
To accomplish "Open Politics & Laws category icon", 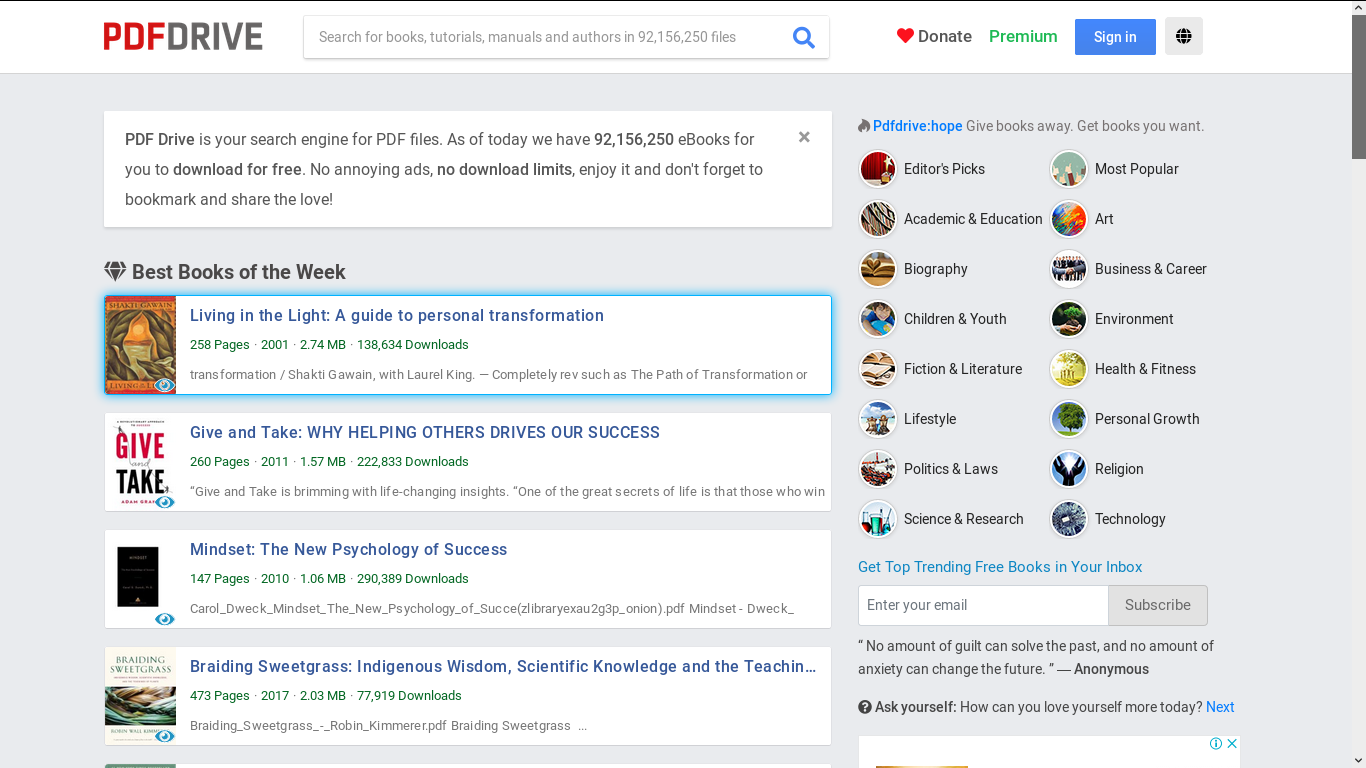I will pos(878,469).
